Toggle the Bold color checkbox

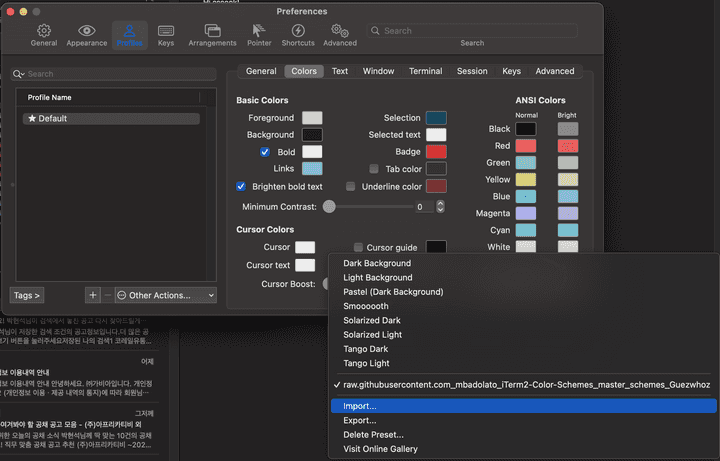[264, 152]
